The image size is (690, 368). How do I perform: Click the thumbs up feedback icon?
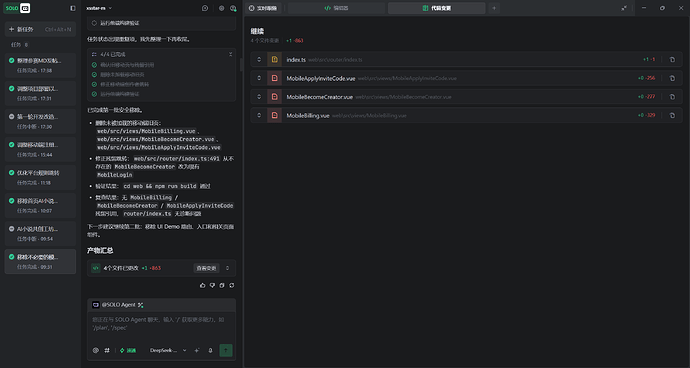pyautogui.click(x=202, y=285)
